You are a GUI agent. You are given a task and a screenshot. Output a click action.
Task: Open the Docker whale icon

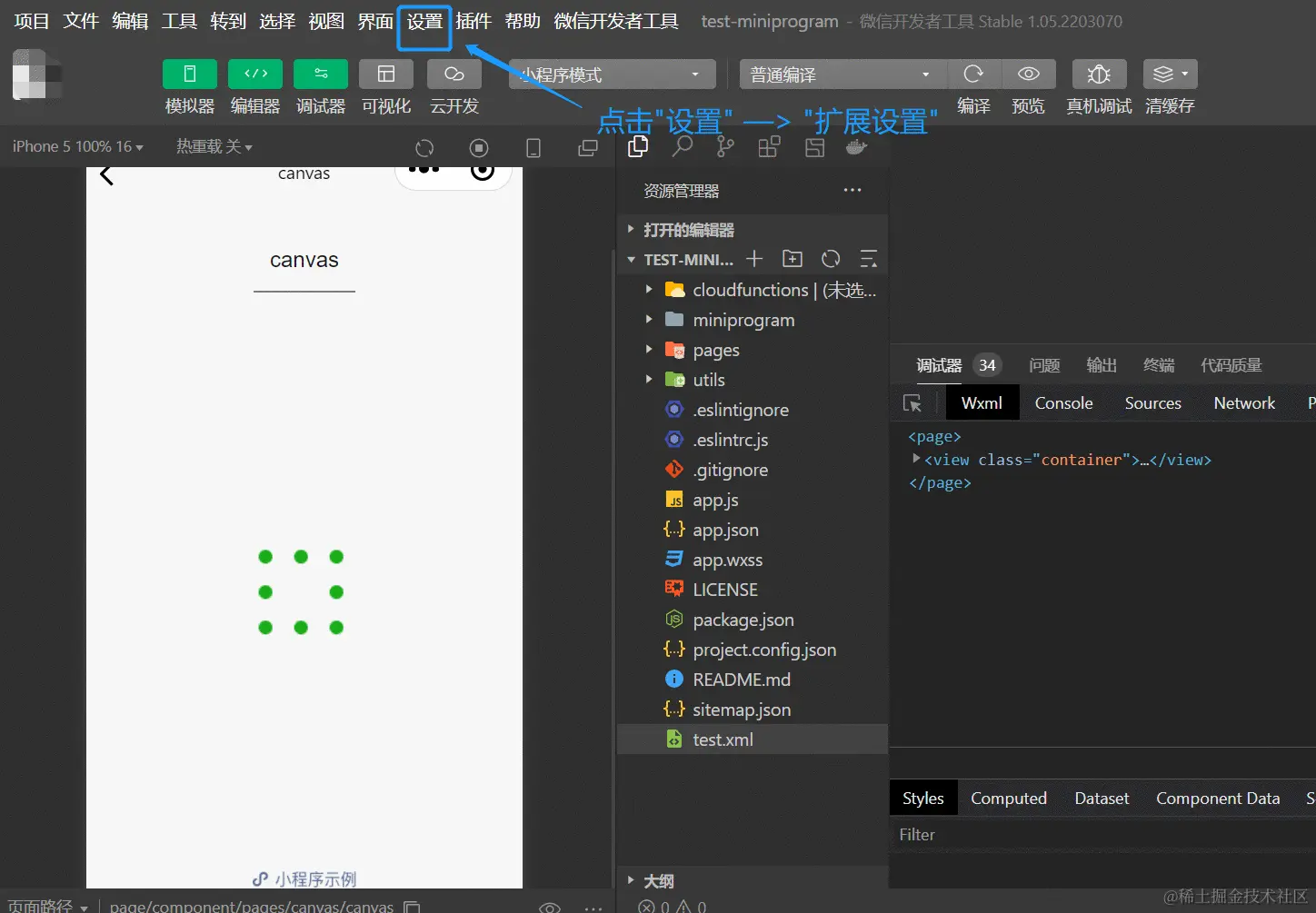pyautogui.click(x=856, y=146)
